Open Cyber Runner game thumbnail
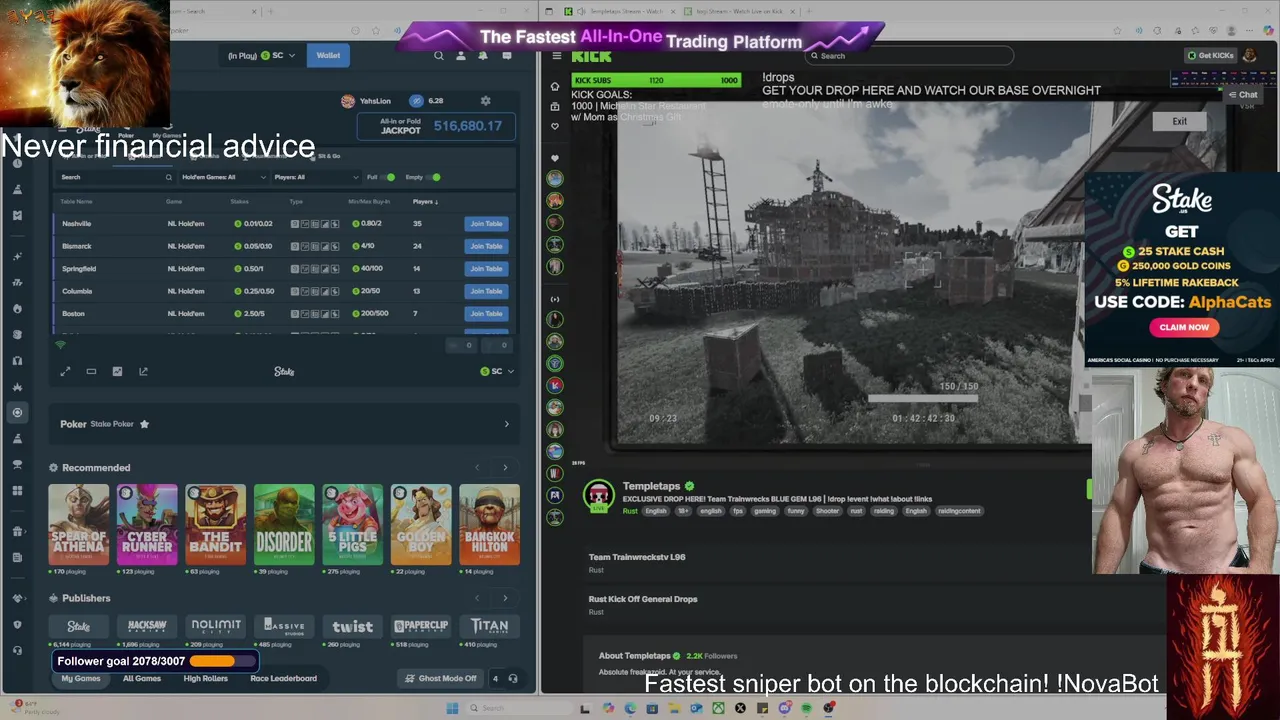This screenshot has width=1280, height=720. (x=147, y=525)
